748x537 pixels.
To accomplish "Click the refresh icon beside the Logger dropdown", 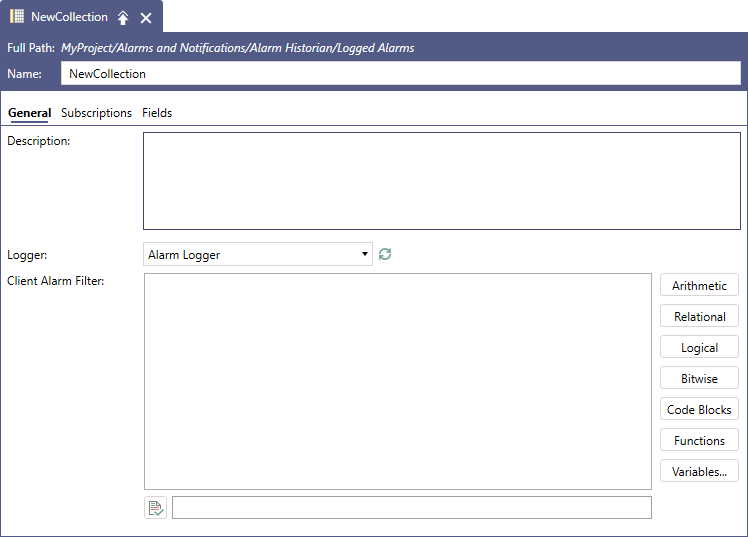I will 385,254.
